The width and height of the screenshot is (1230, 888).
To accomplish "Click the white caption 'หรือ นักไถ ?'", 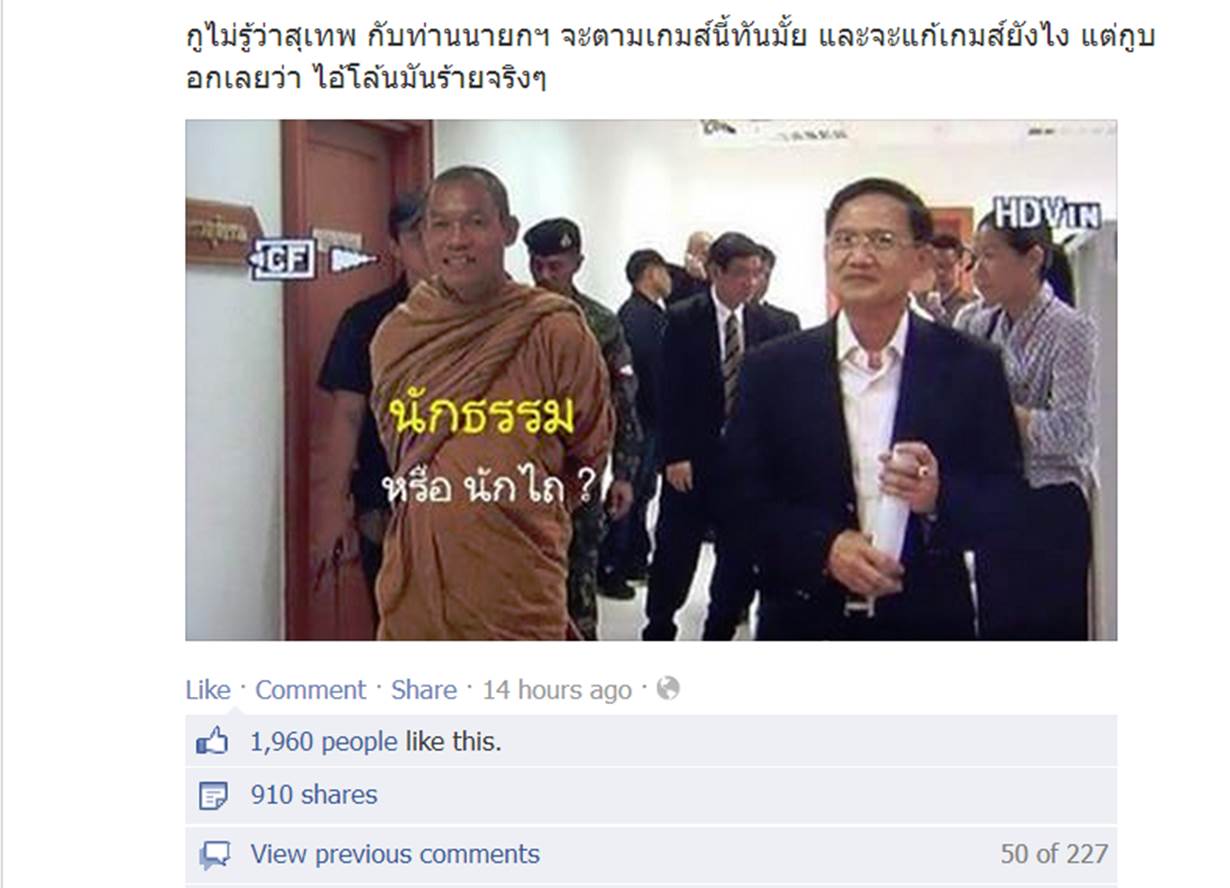I will tap(490, 489).
